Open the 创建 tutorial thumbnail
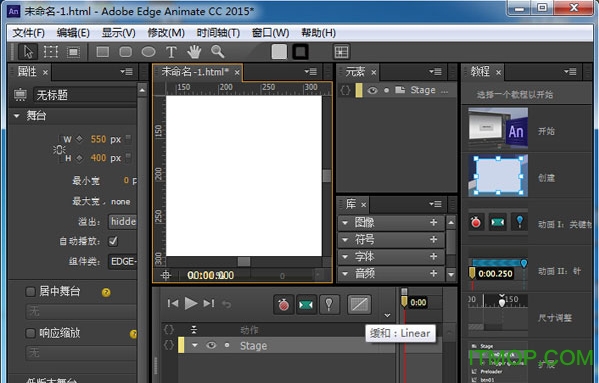The image size is (599, 383). click(x=498, y=176)
